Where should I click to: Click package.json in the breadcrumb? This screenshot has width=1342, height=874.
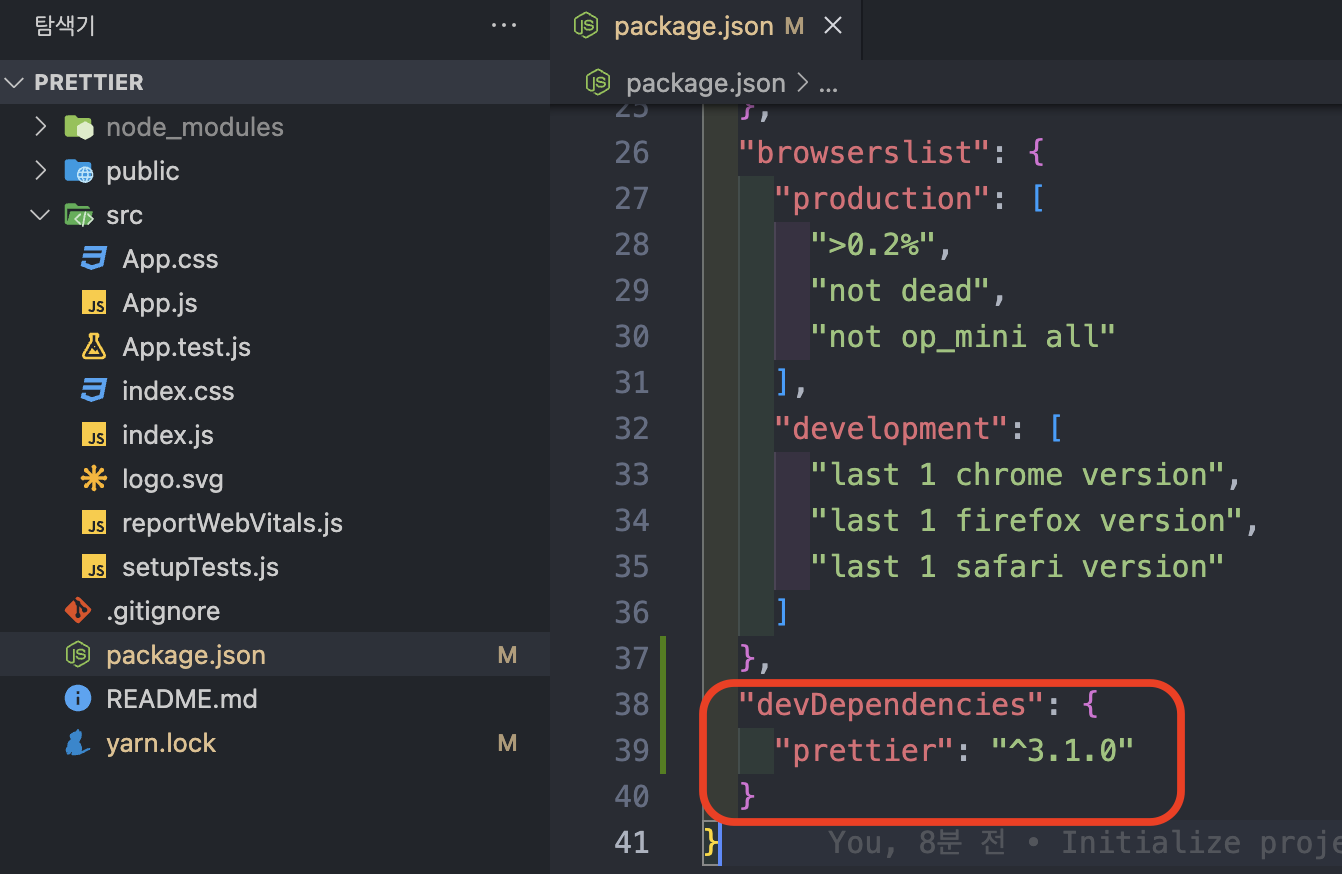click(x=705, y=84)
